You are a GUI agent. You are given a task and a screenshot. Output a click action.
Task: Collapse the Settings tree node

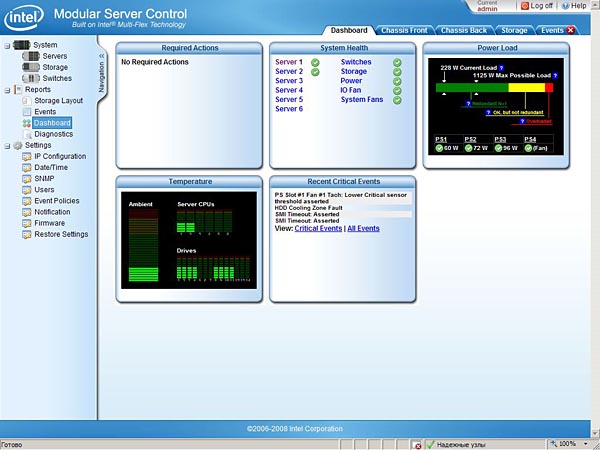point(7,145)
